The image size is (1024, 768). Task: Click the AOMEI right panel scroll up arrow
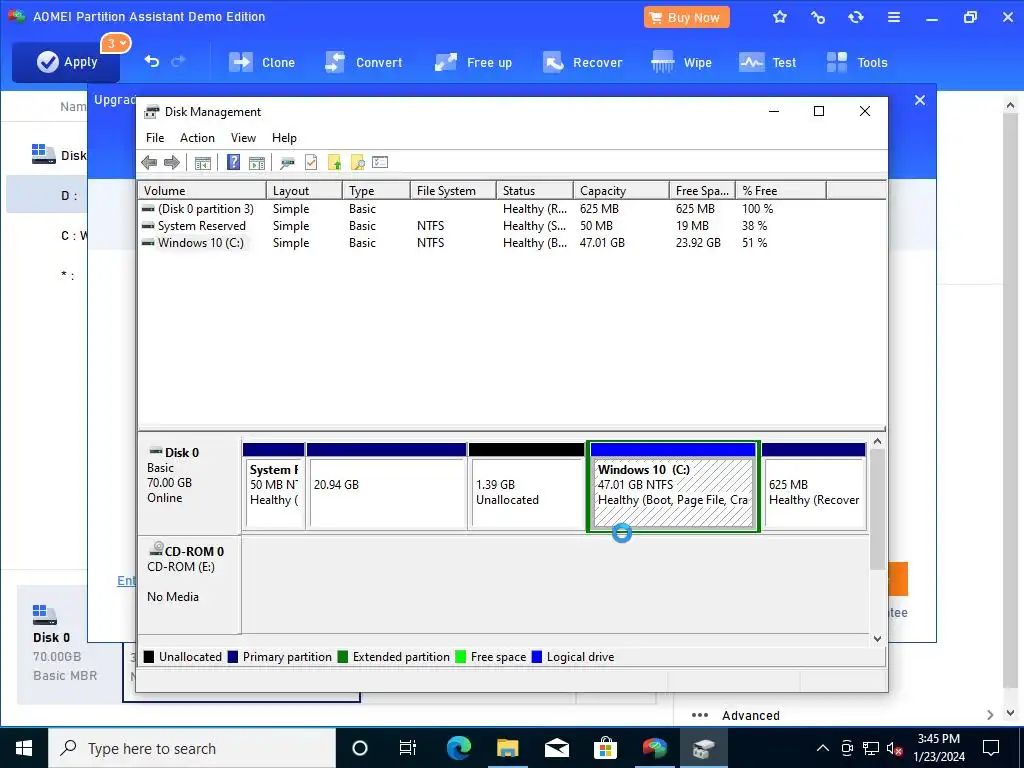1011,105
